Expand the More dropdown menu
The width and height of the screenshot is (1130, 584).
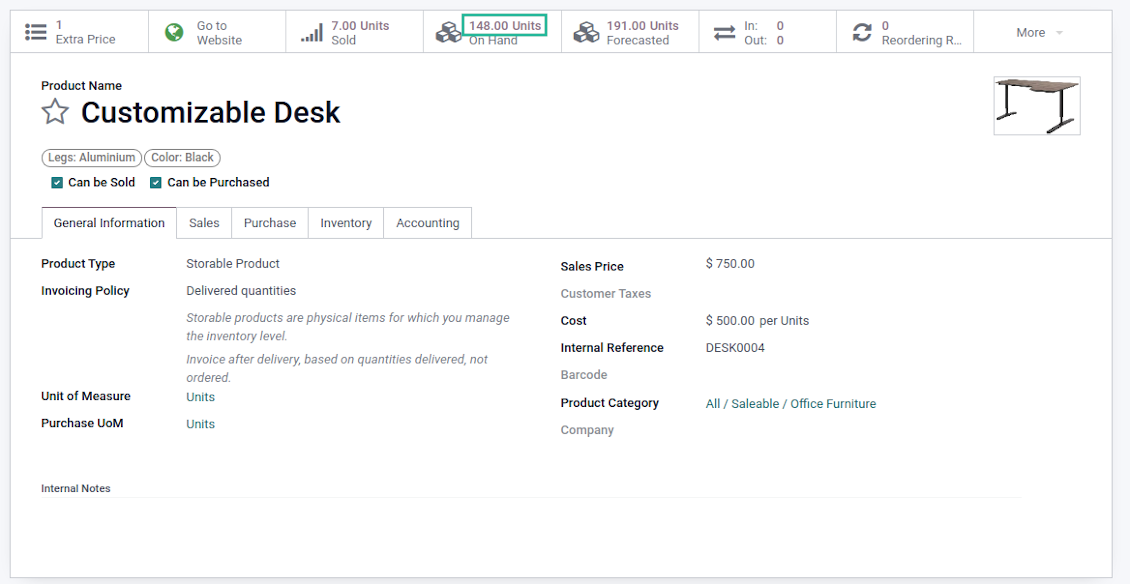click(x=1039, y=32)
